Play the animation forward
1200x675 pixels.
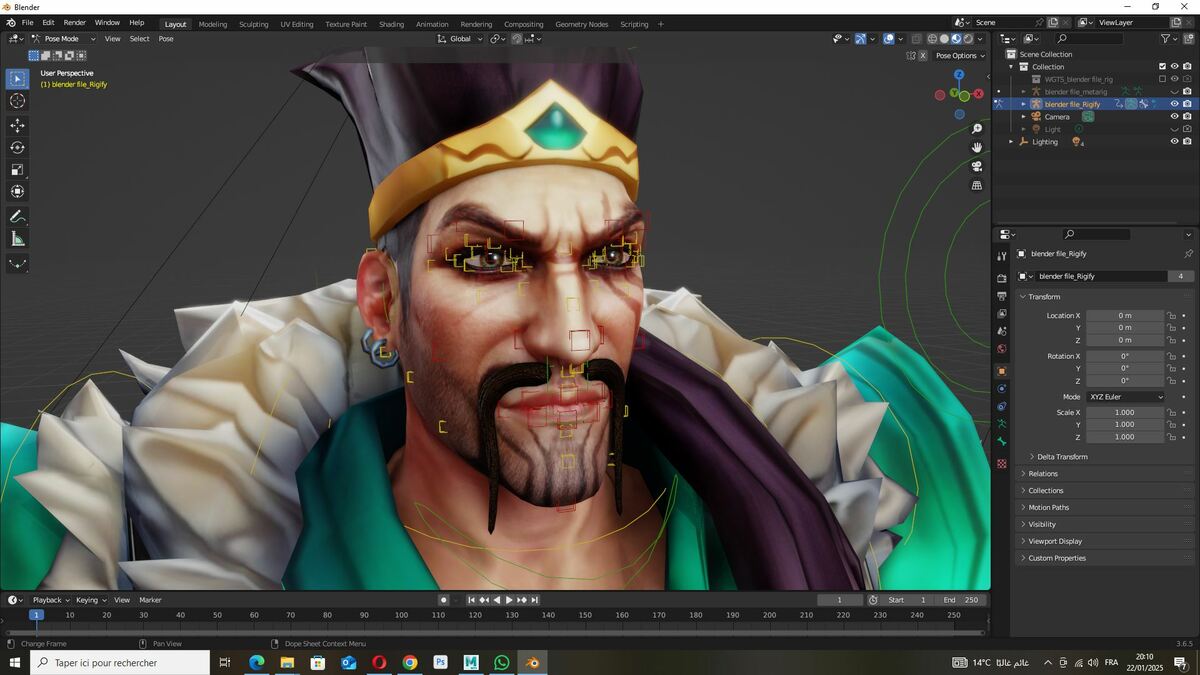click(x=509, y=600)
